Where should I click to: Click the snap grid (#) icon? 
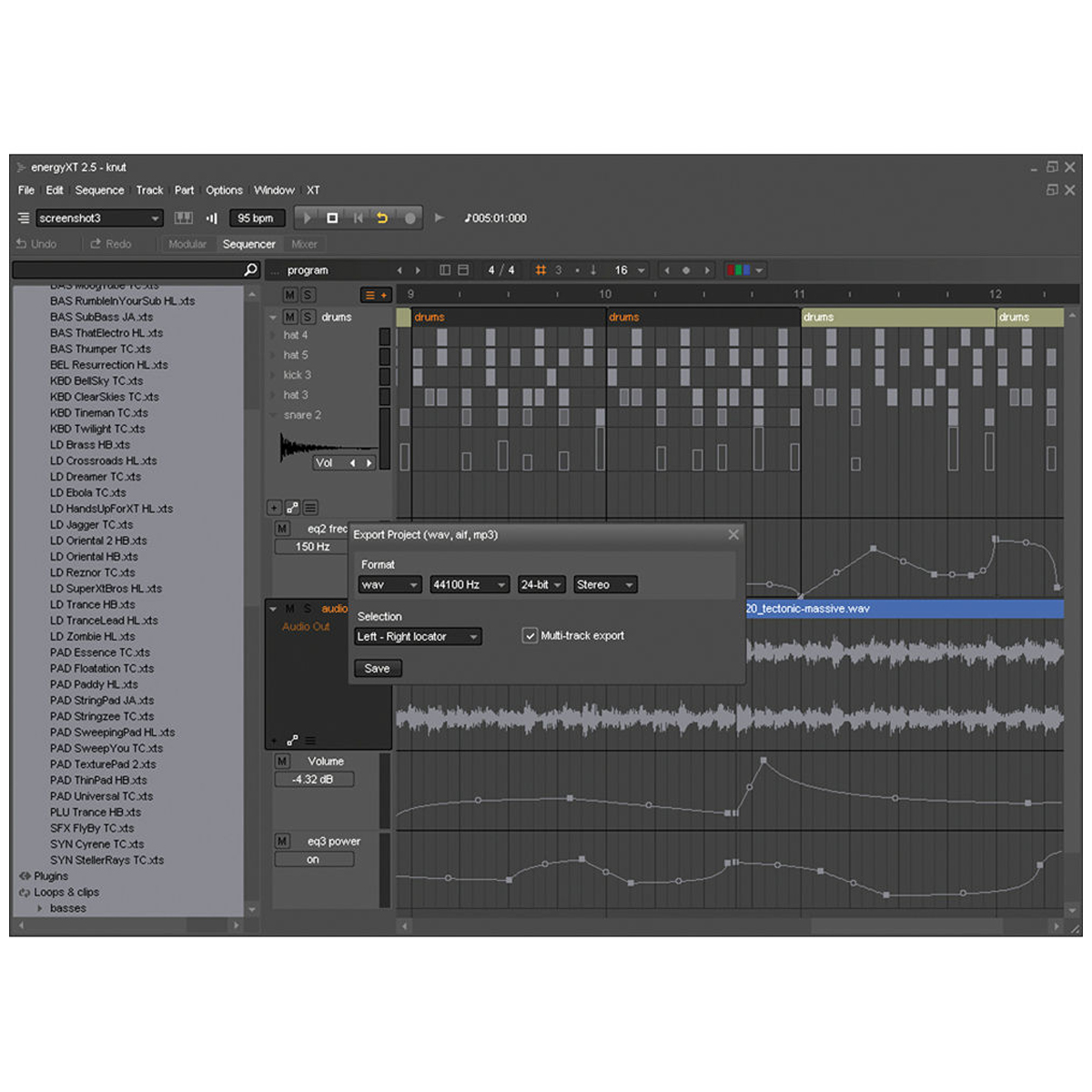point(540,269)
